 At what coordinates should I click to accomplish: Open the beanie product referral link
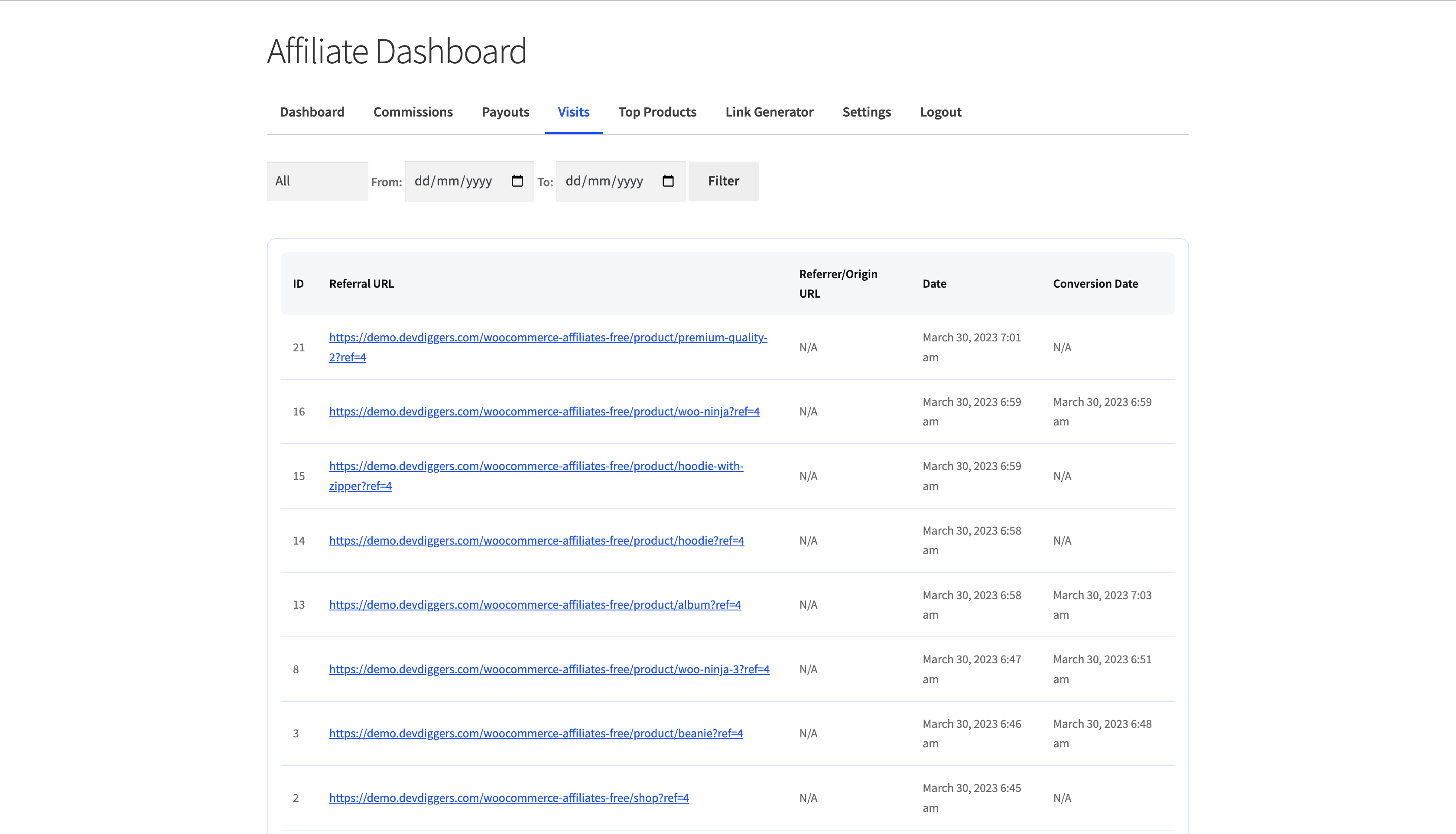pyautogui.click(x=536, y=733)
